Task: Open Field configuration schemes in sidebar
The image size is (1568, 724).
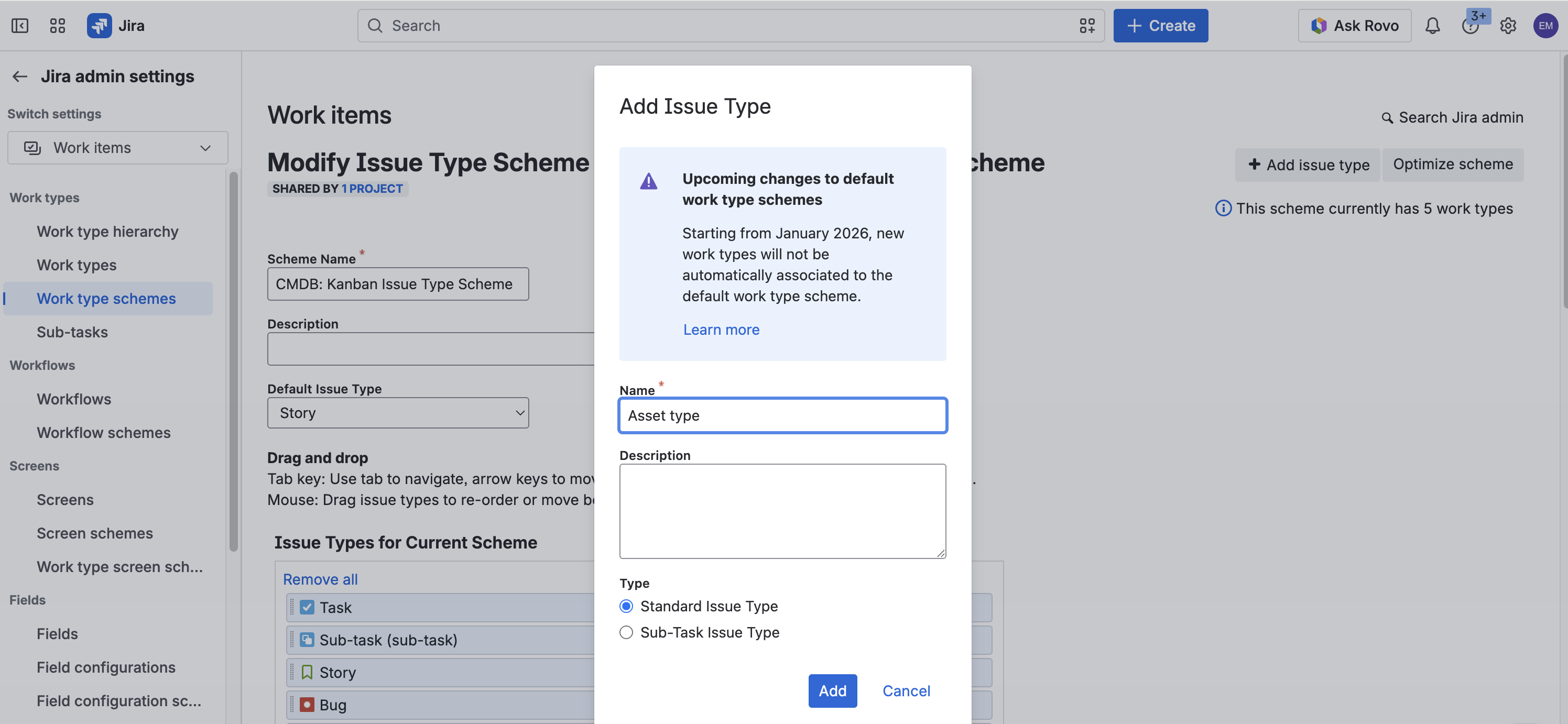Action: pos(118,701)
